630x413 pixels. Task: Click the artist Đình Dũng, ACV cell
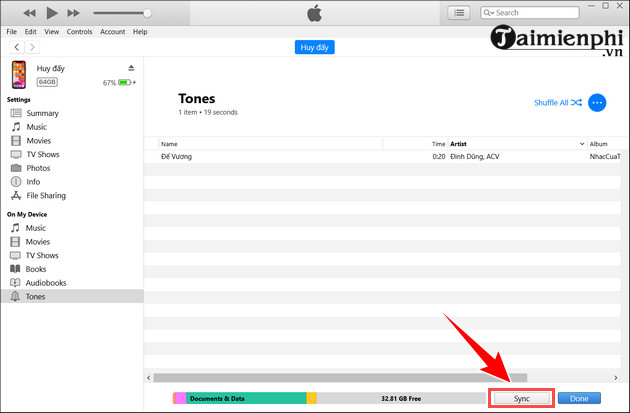pos(475,157)
